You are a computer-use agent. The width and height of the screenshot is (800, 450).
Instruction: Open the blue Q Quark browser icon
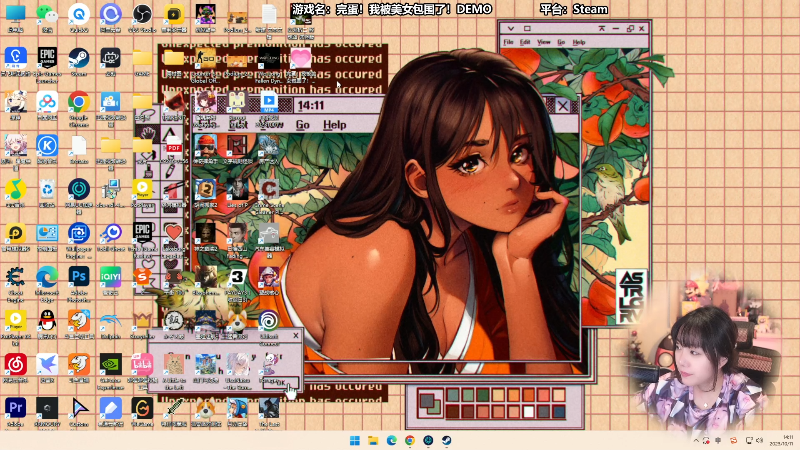(x=79, y=14)
